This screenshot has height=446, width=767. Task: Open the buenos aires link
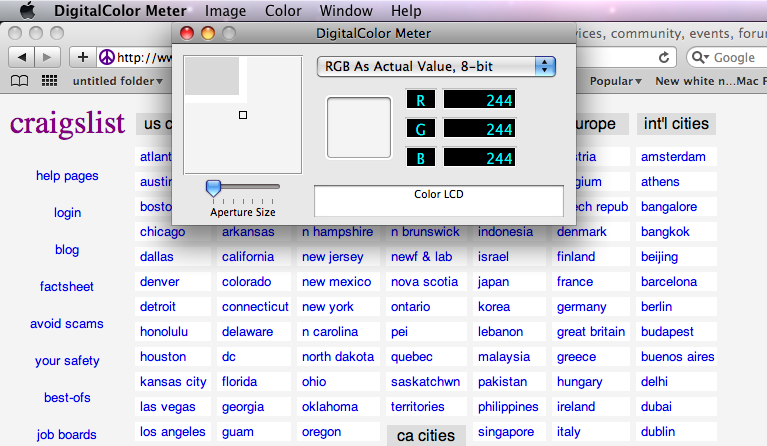click(x=677, y=357)
